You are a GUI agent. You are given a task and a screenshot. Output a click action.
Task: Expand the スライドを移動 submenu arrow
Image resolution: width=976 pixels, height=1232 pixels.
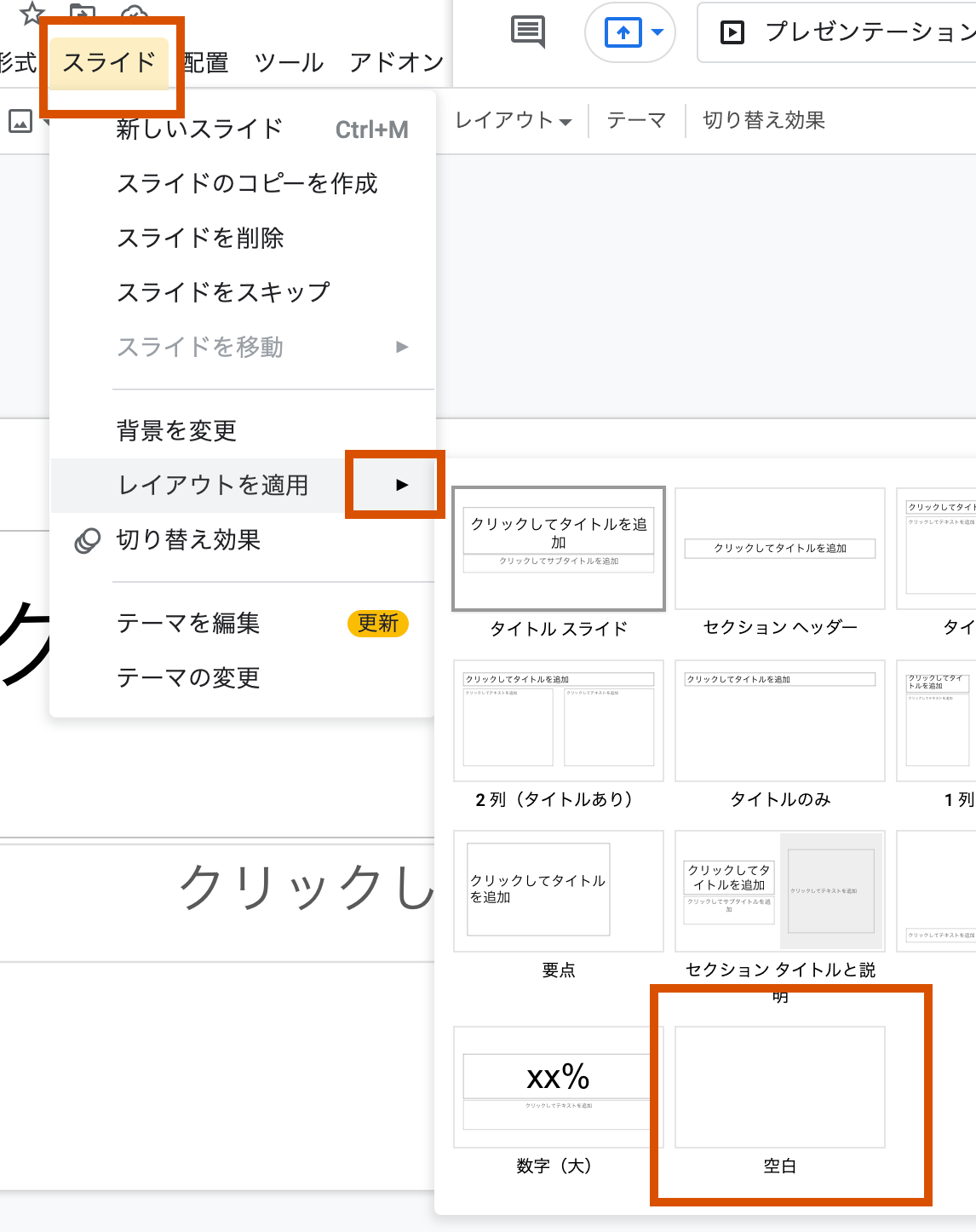coord(402,347)
